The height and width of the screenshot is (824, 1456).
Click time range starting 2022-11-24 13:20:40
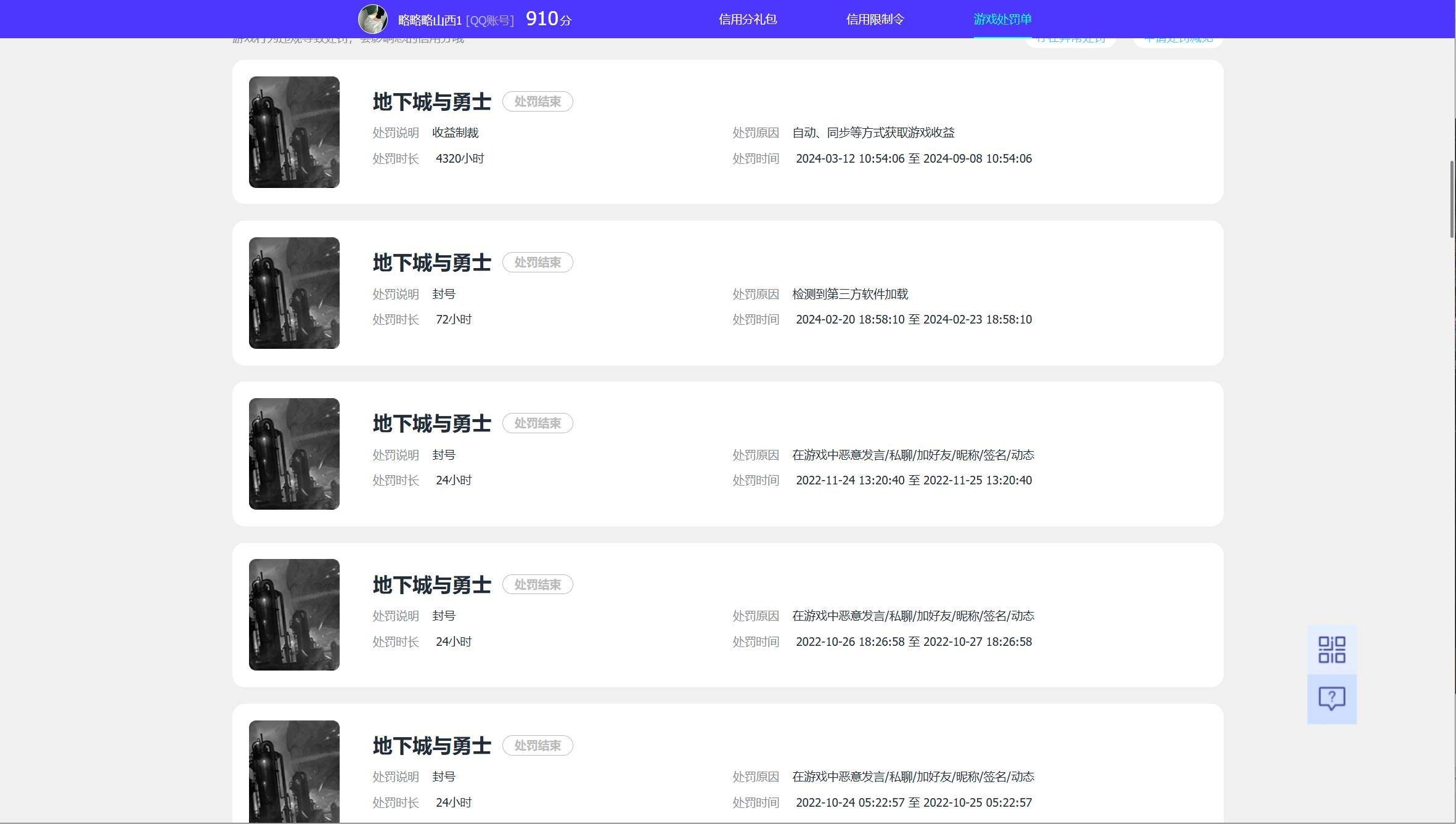(x=914, y=481)
